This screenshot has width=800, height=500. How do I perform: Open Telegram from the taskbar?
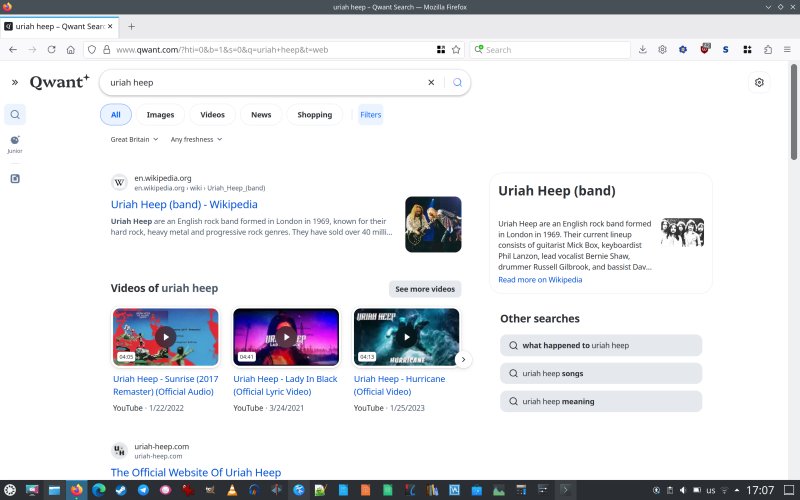pos(143,490)
